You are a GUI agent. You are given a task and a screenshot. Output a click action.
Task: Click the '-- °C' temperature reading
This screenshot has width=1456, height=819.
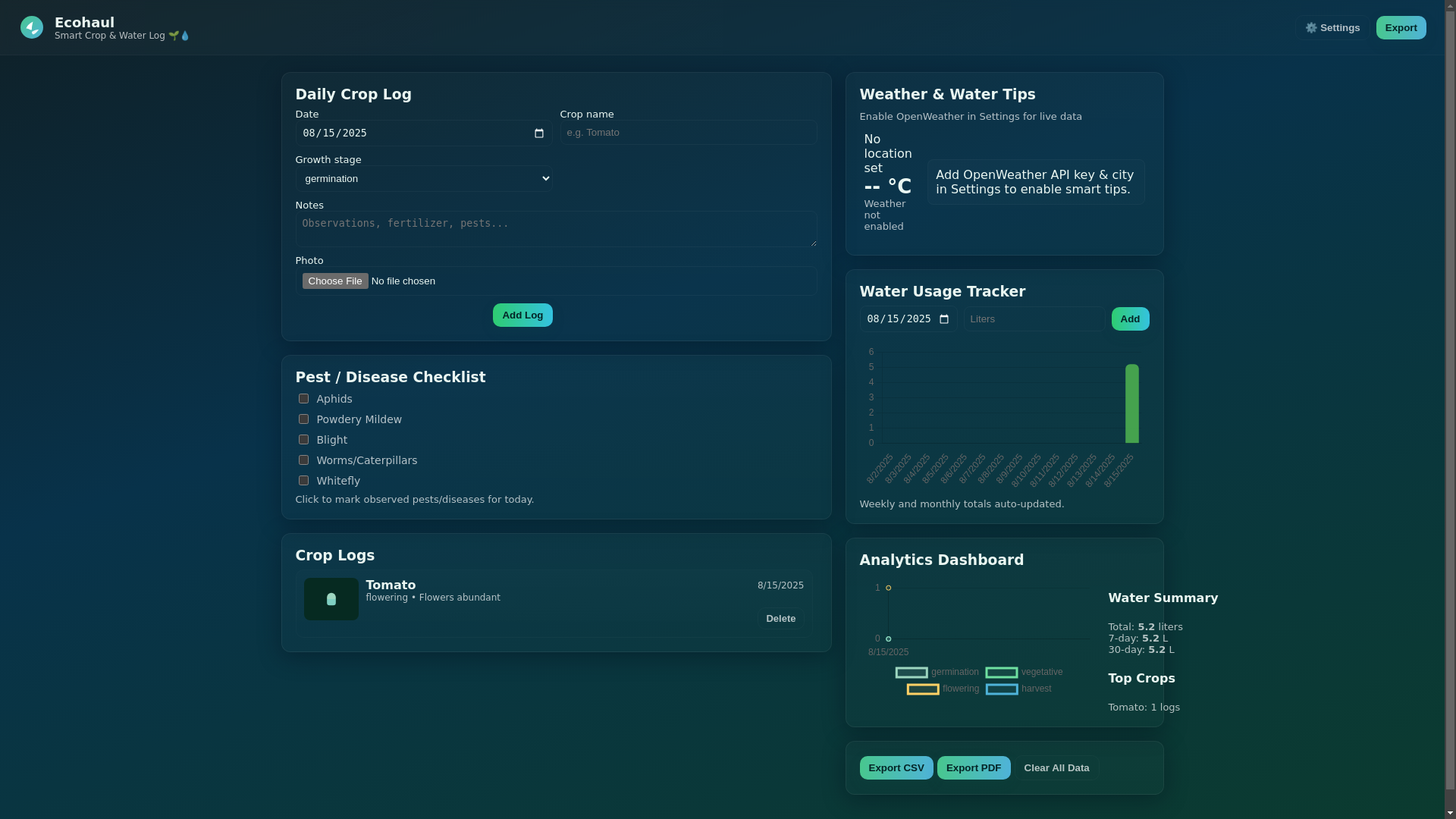pos(887,187)
